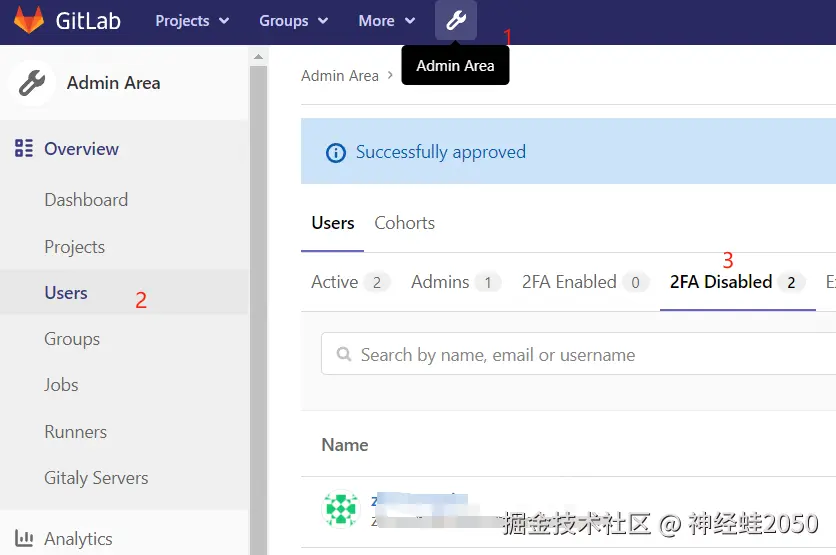
Task: Click the info icon in success alert
Action: (x=335, y=153)
